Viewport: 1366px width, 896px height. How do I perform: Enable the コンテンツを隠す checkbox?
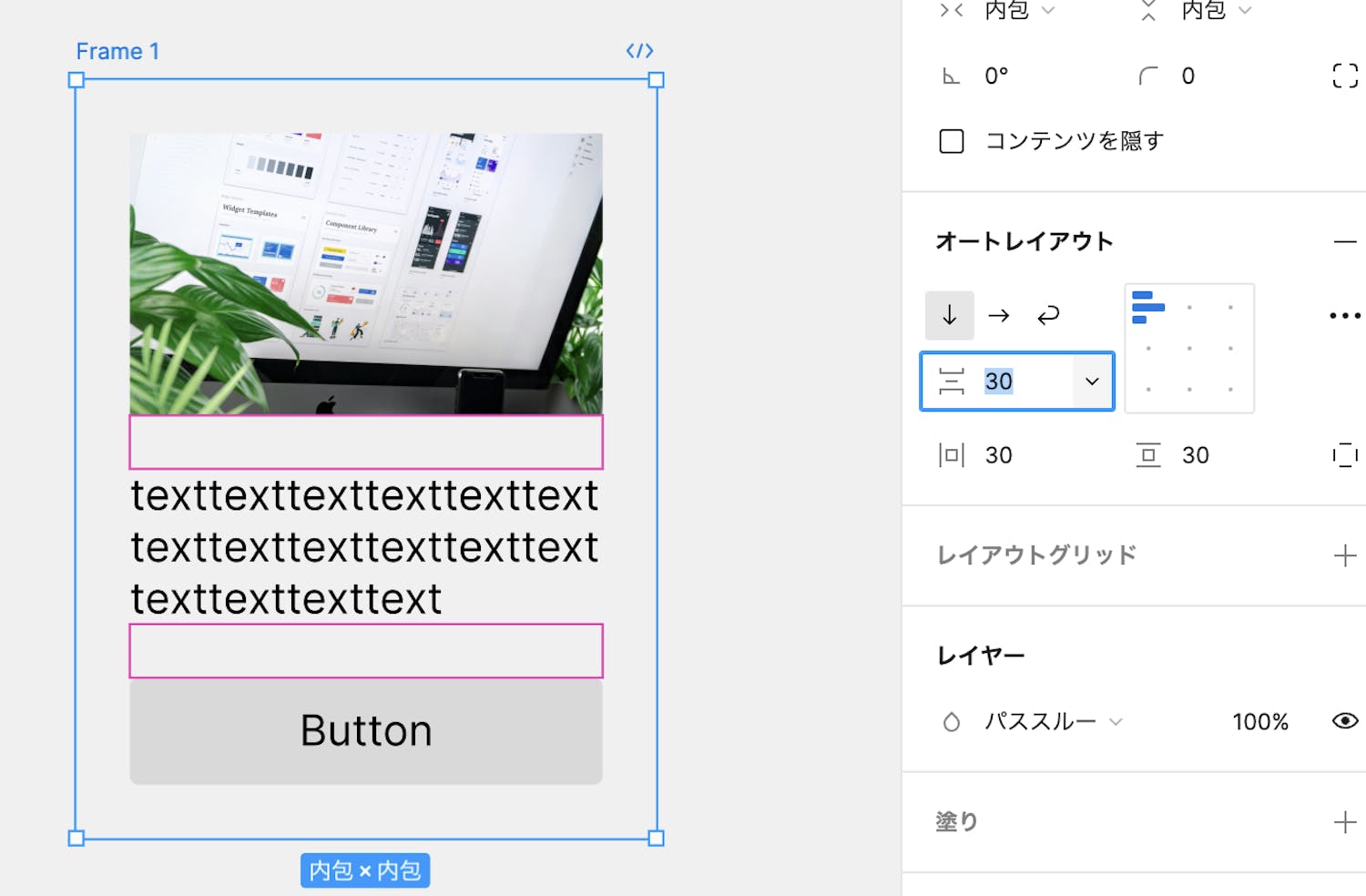[952, 141]
